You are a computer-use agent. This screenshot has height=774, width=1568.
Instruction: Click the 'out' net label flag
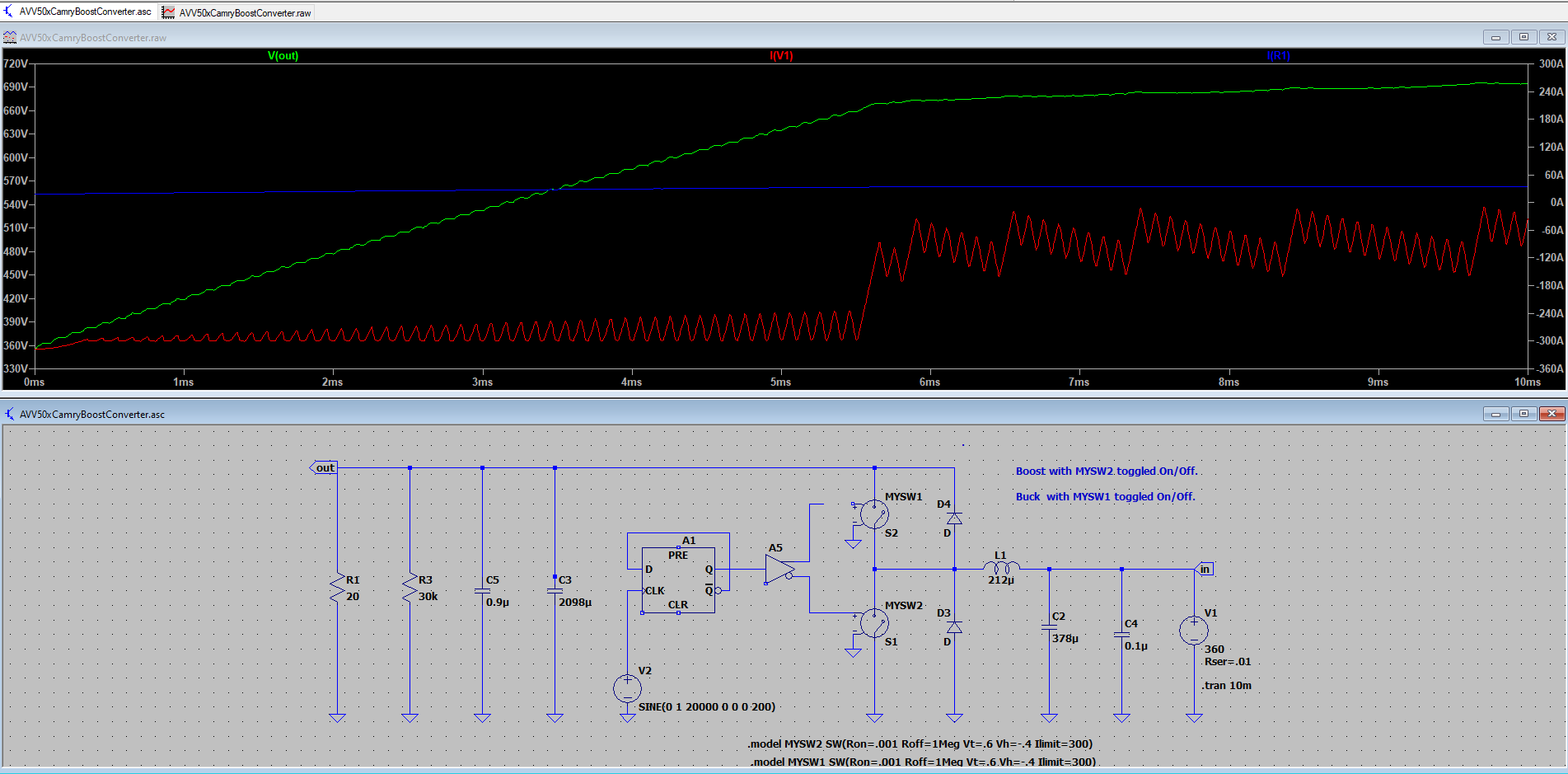click(324, 468)
